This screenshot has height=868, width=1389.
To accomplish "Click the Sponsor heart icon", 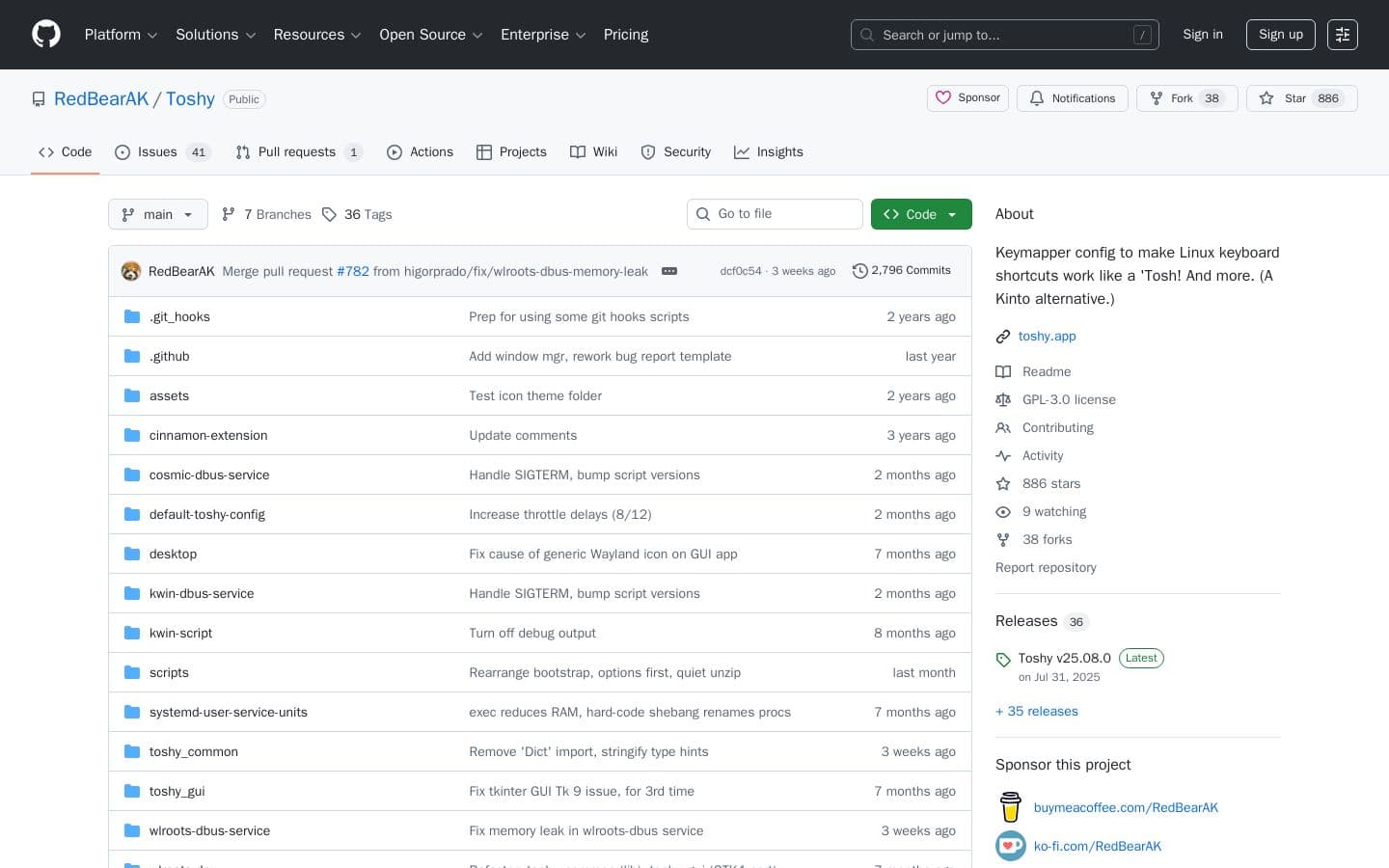I will point(943,97).
